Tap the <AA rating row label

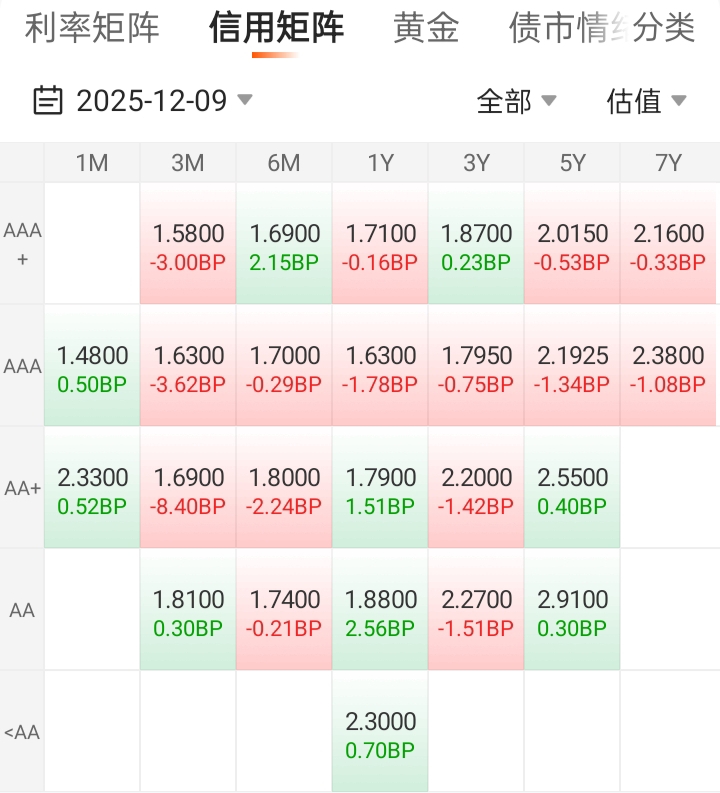(22, 733)
